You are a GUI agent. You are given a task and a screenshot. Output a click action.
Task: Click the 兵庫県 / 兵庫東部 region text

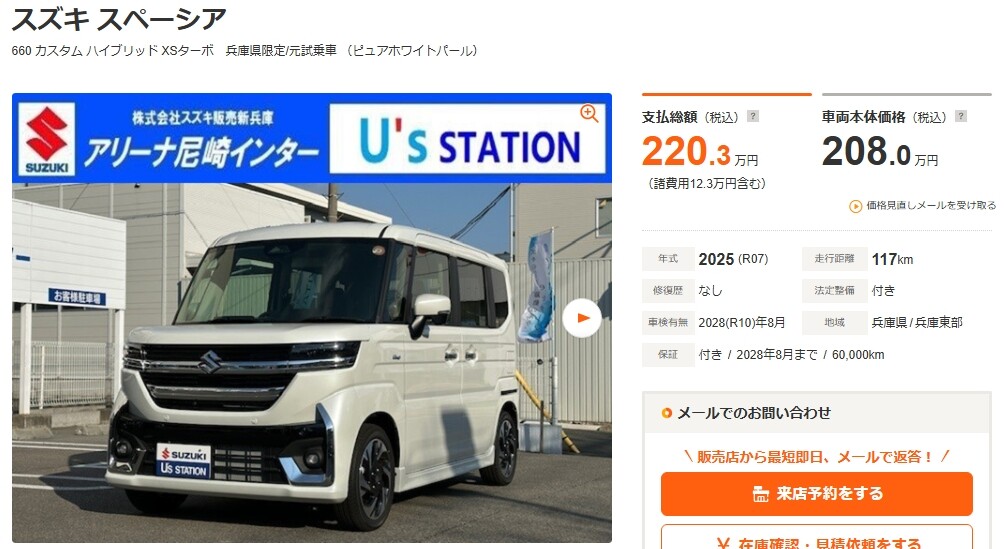[917, 323]
